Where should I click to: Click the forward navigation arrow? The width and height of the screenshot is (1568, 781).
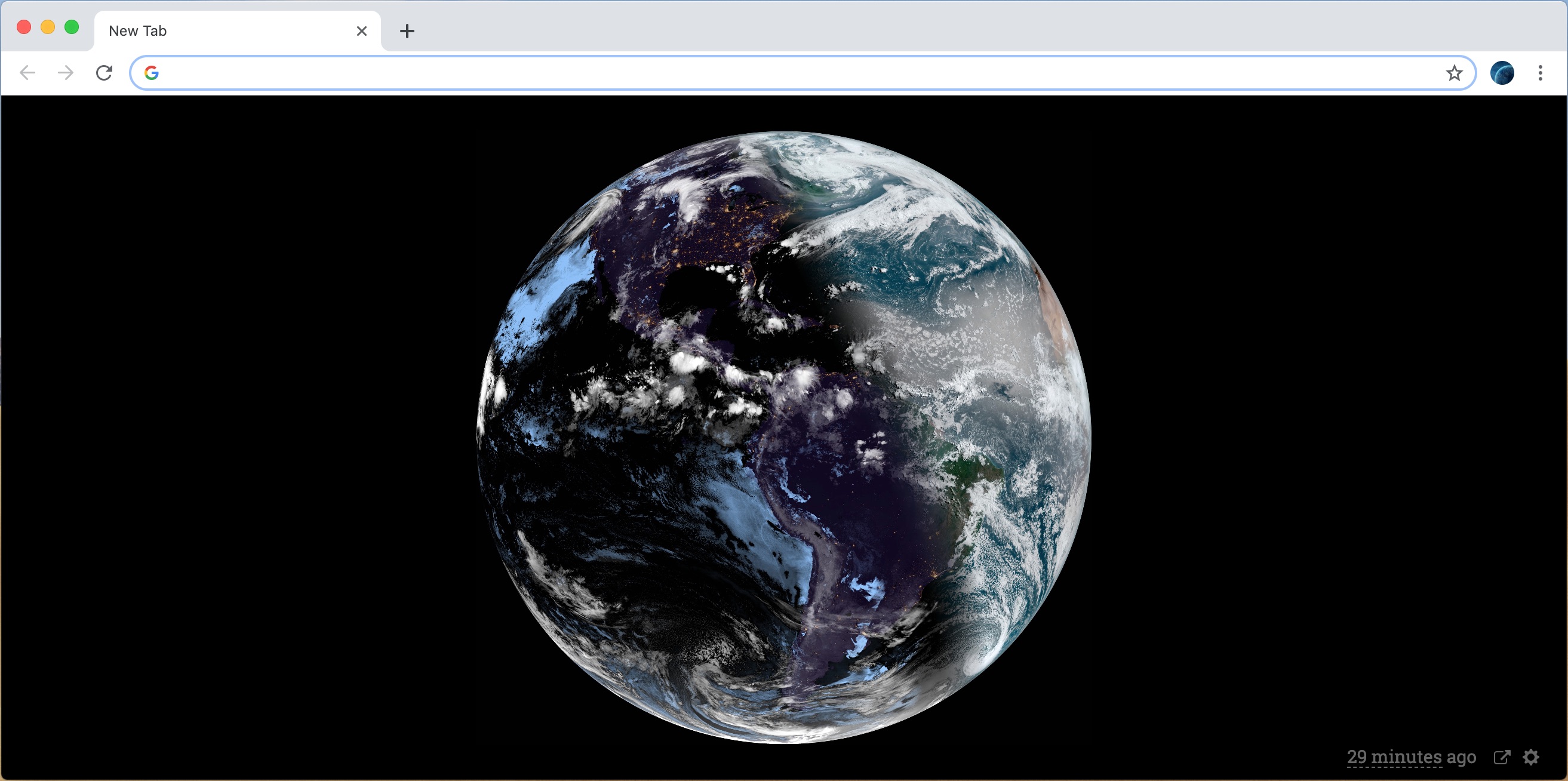66,73
